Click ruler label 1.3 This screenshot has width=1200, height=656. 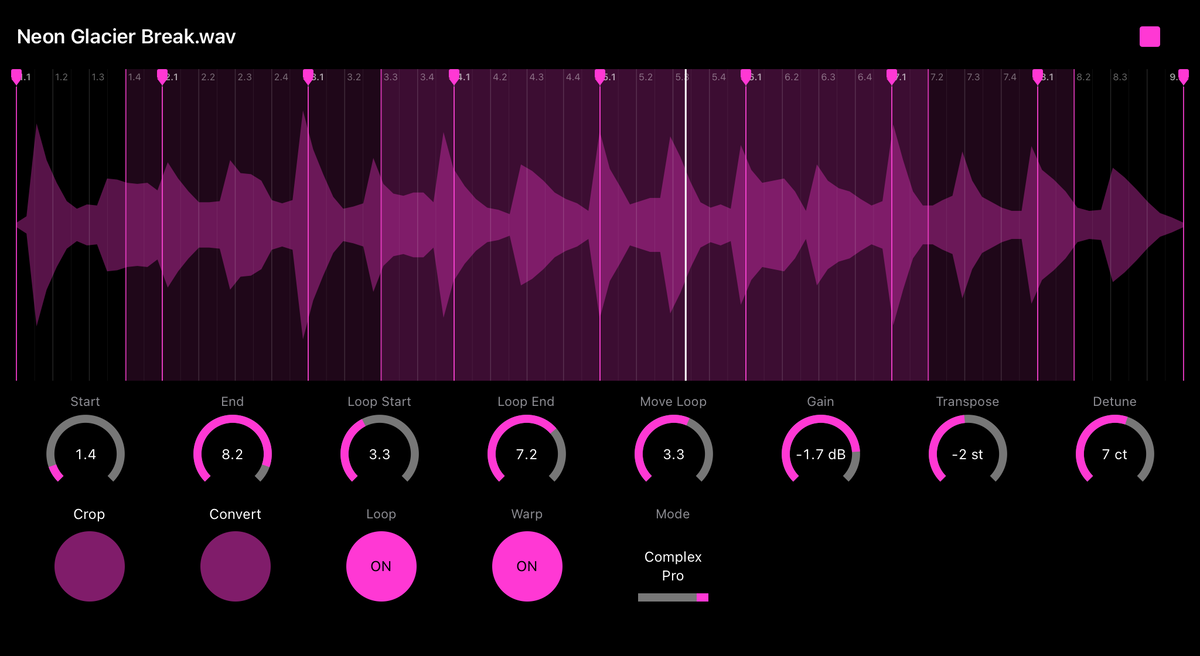[x=98, y=77]
